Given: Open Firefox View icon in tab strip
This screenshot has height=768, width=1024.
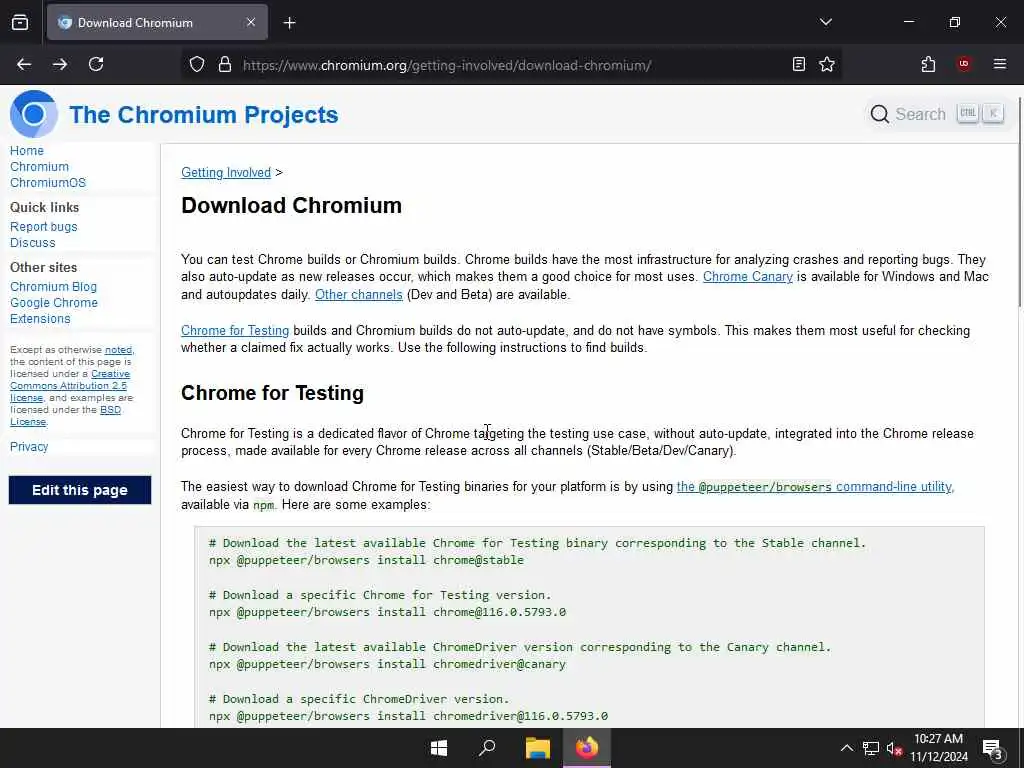Looking at the screenshot, I should pos(20,22).
